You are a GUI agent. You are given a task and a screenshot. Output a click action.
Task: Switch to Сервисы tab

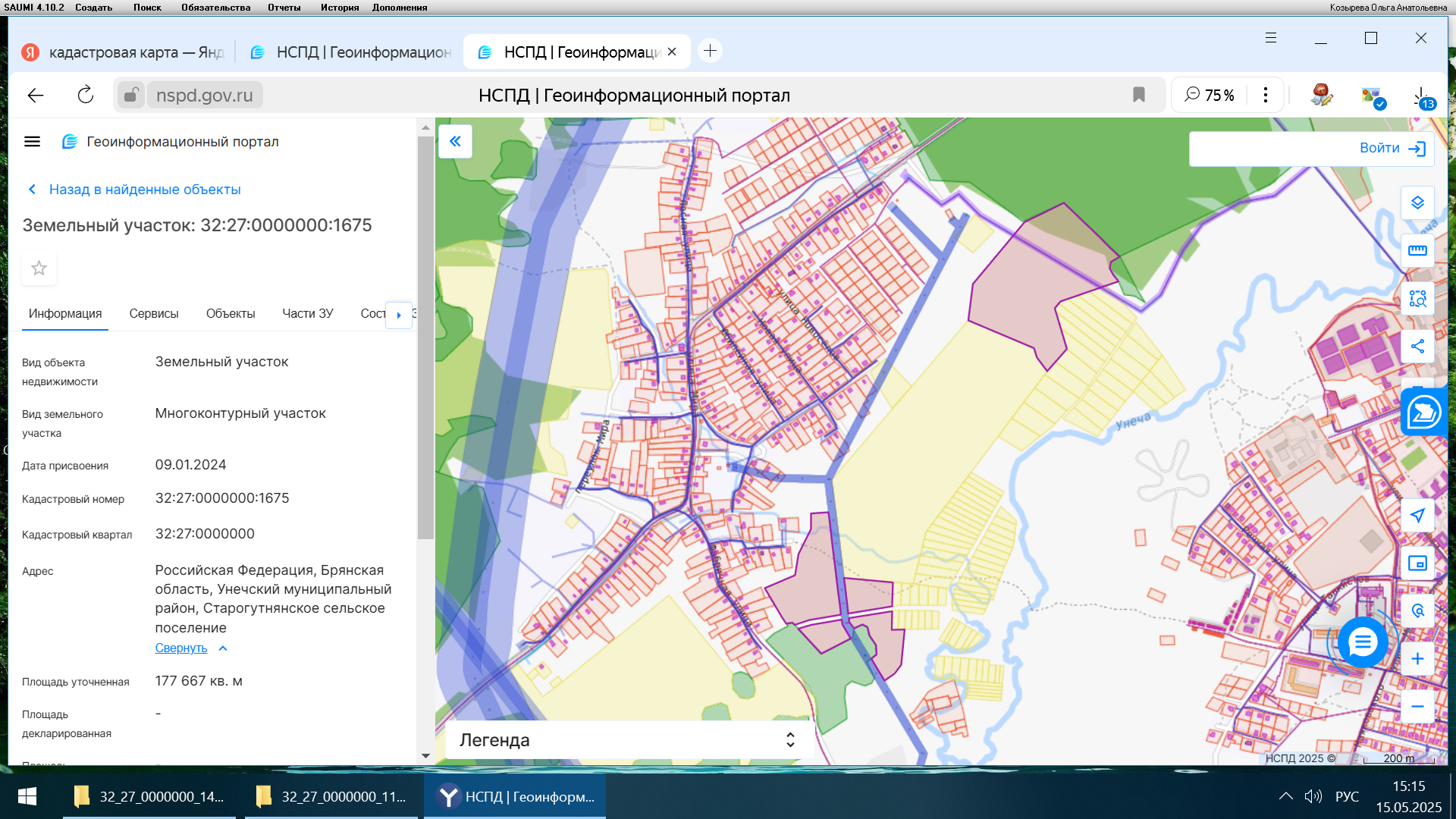(154, 313)
